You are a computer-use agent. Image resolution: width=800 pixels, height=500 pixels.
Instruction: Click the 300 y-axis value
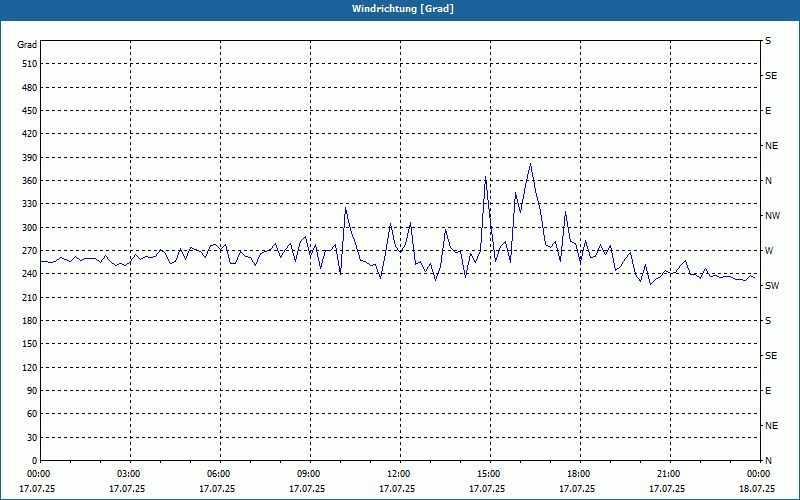(x=30, y=228)
